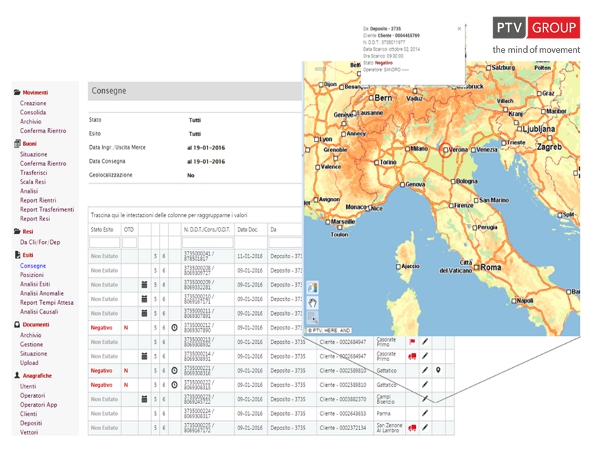Open Scala Resi link
Viewport: 590px width, 450px height.
click(33, 182)
